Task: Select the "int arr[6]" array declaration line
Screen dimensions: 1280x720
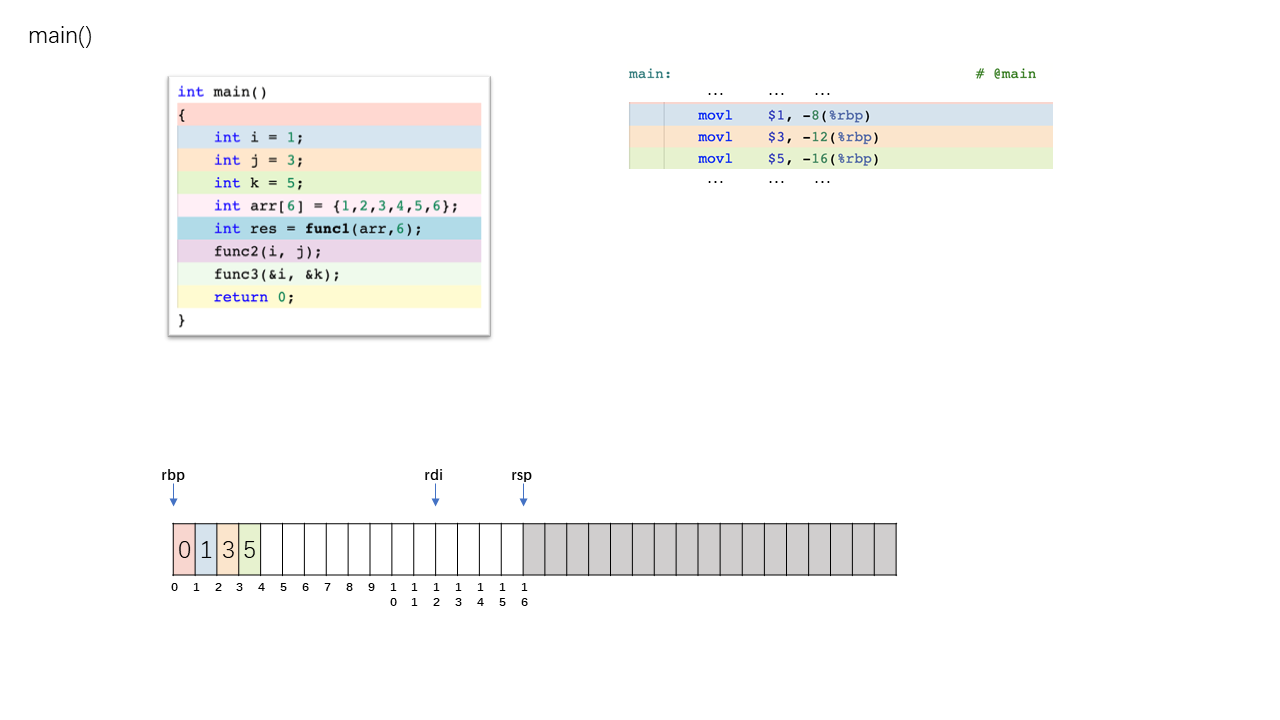Action: (329, 206)
